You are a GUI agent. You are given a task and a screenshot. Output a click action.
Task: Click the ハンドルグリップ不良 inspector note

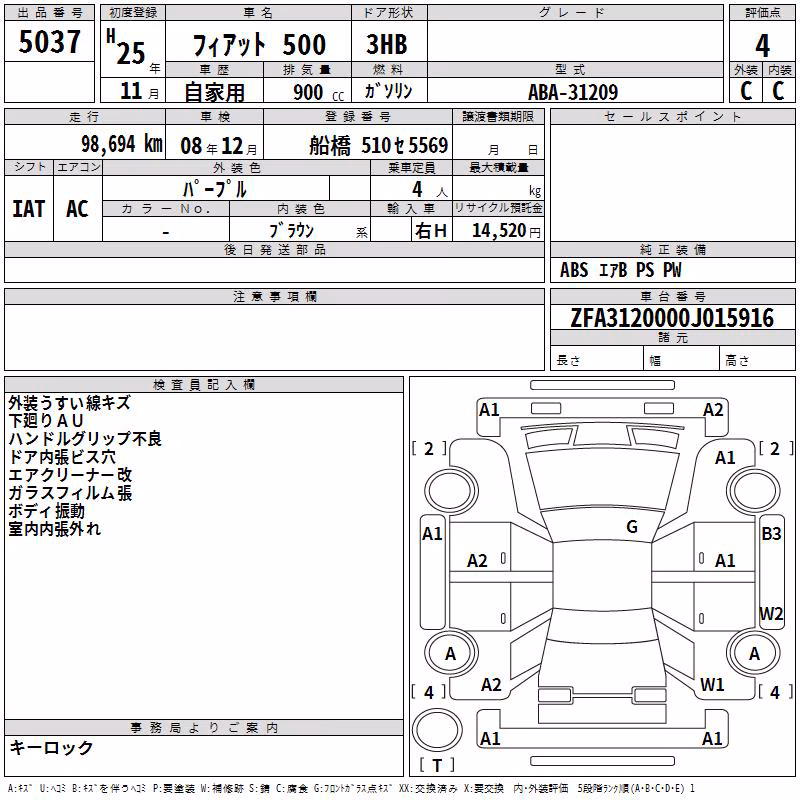tap(85, 438)
